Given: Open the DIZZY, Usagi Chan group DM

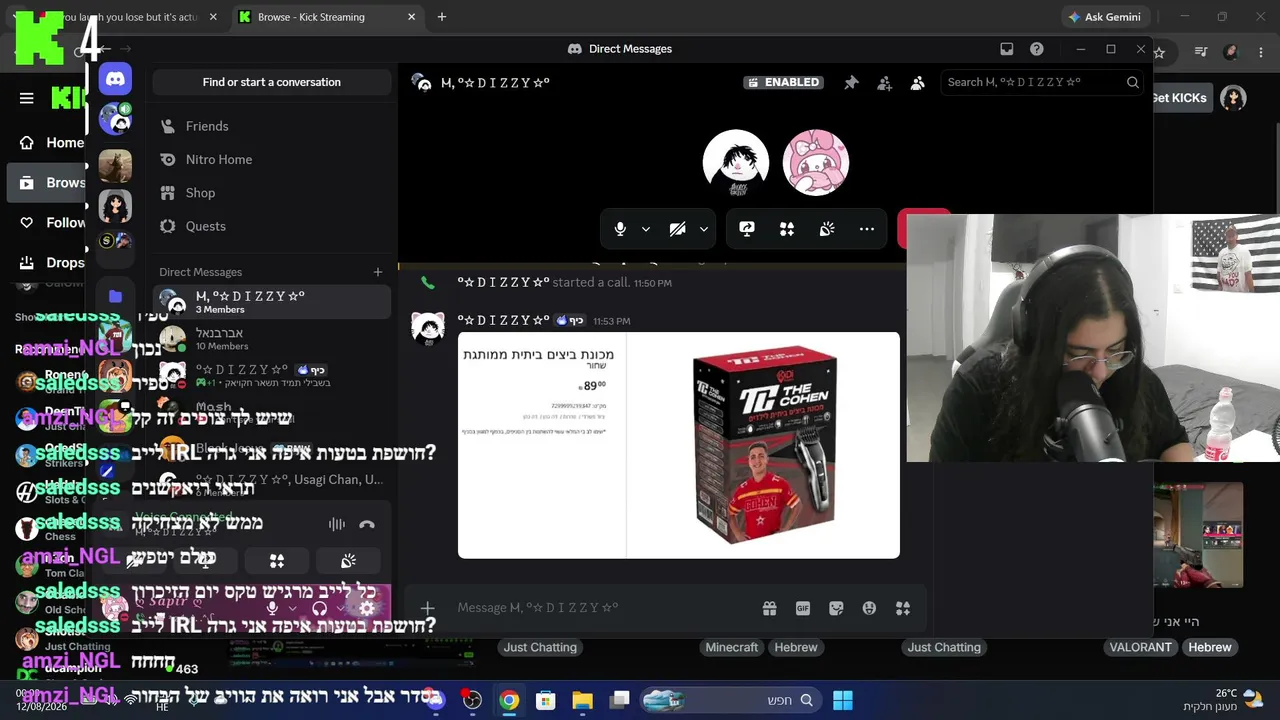Looking at the screenshot, I should [272, 484].
